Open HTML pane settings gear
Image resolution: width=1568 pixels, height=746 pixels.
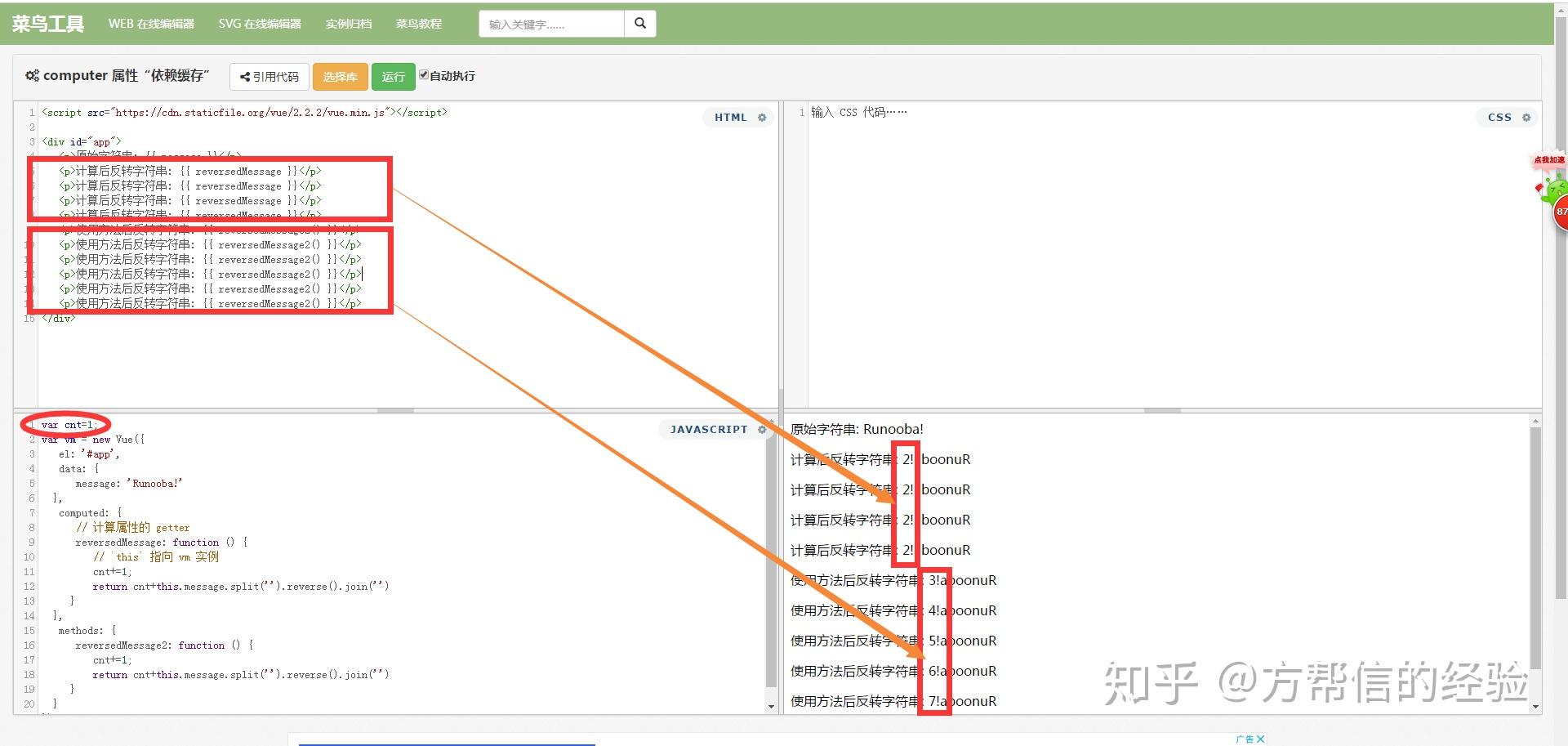762,117
